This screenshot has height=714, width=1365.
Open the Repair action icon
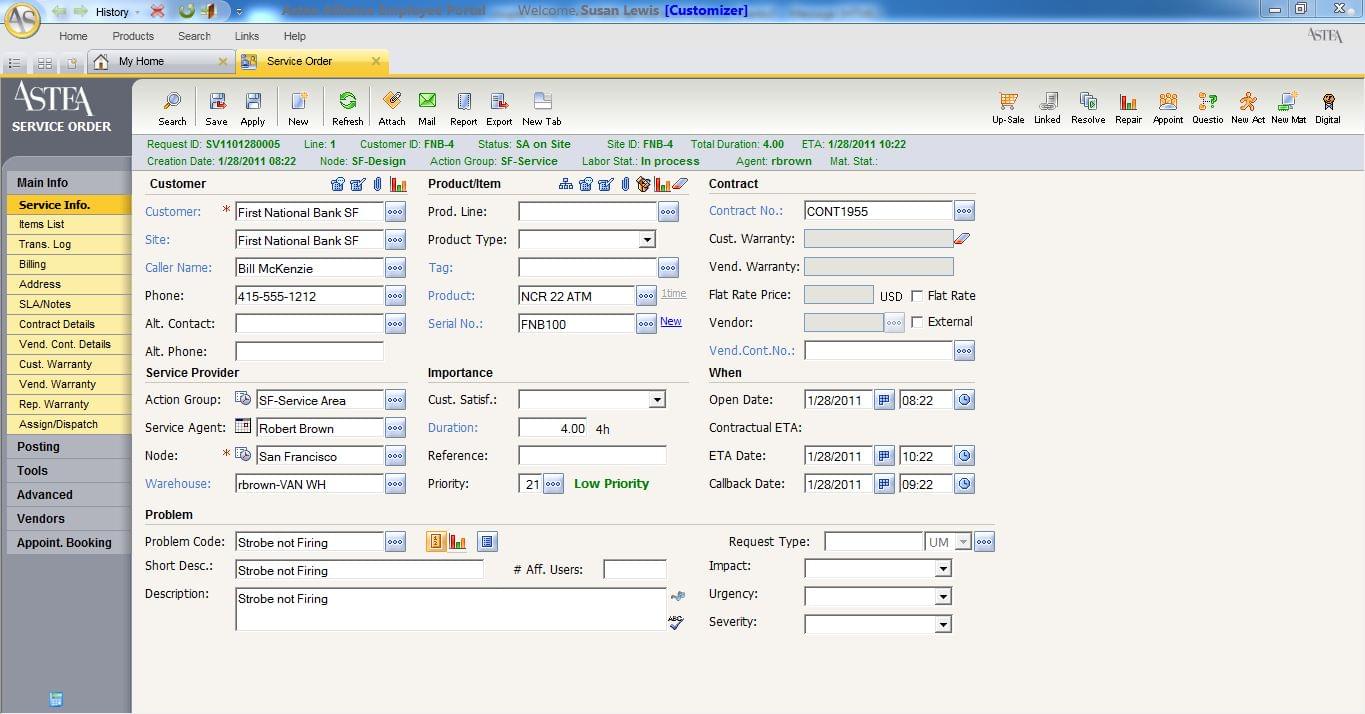click(x=1128, y=103)
